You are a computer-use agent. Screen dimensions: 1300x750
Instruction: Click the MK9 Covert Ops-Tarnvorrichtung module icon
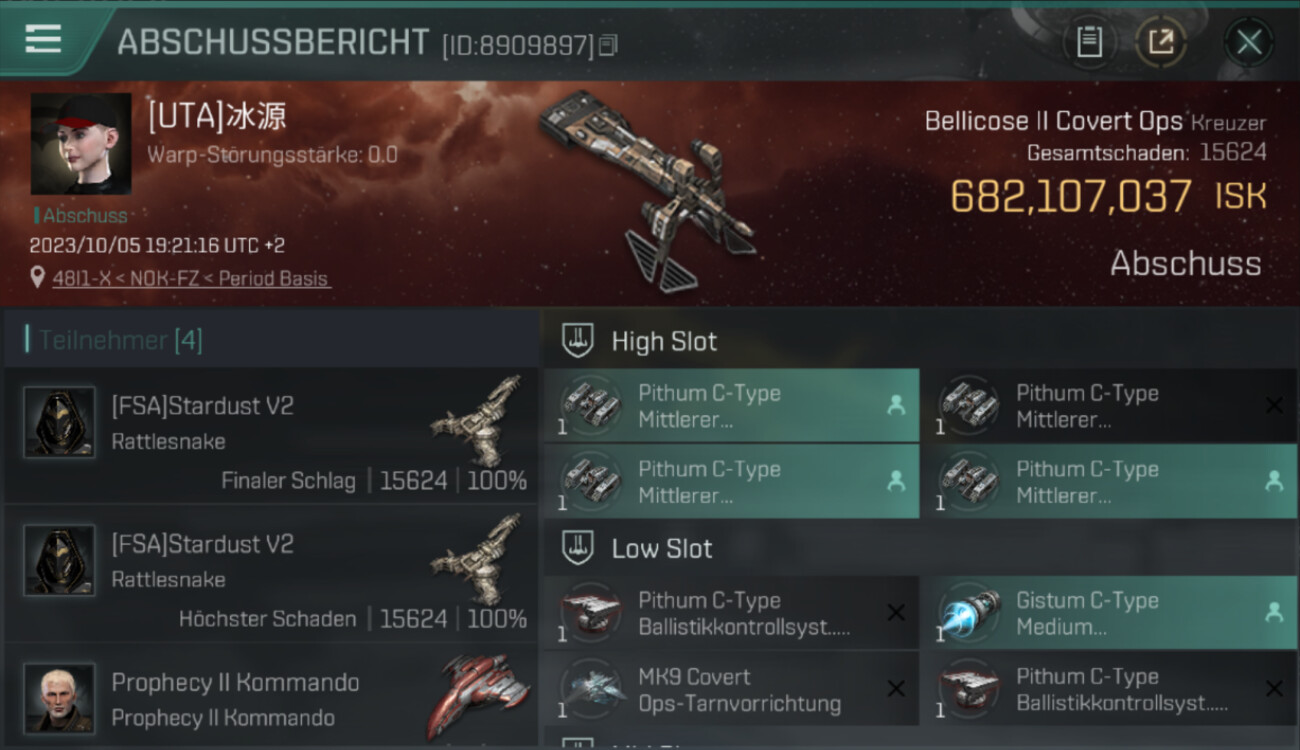pyautogui.click(x=592, y=688)
